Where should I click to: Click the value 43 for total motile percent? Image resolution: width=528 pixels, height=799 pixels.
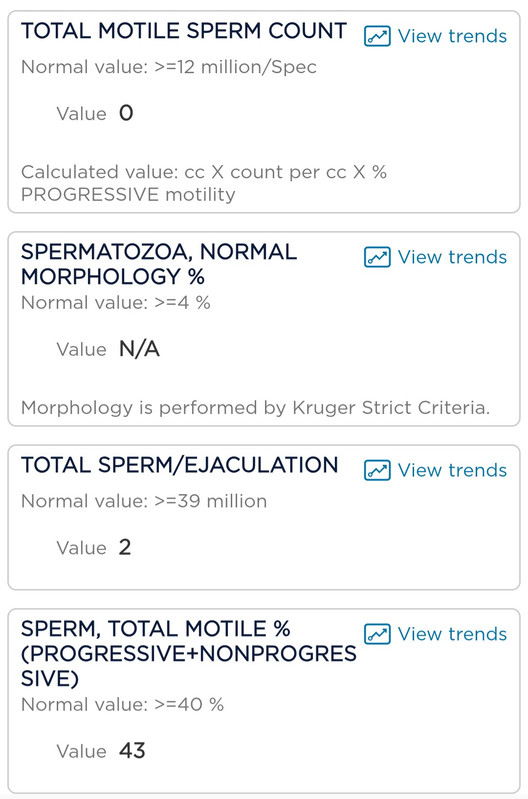[x=132, y=751]
